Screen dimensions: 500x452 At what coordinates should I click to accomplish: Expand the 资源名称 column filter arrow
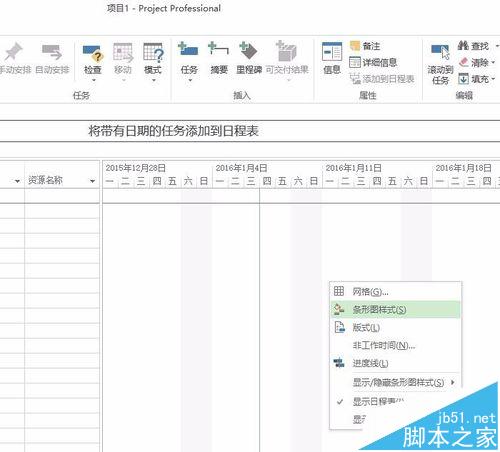point(92,181)
